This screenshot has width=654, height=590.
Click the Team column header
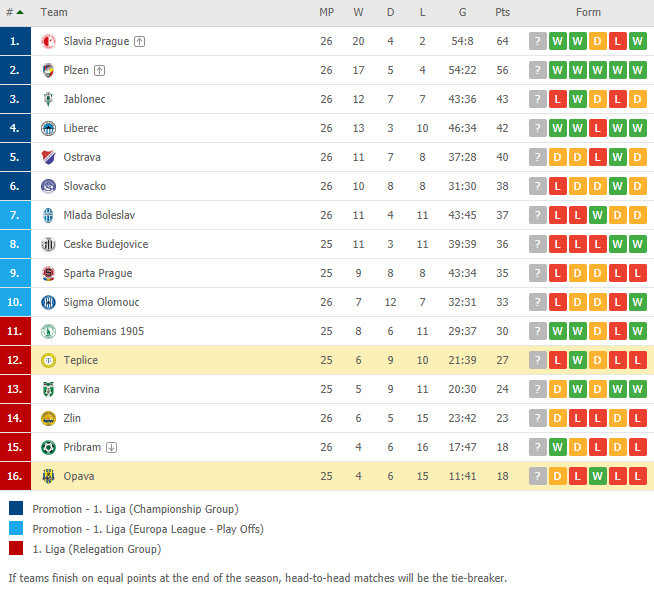coord(54,13)
